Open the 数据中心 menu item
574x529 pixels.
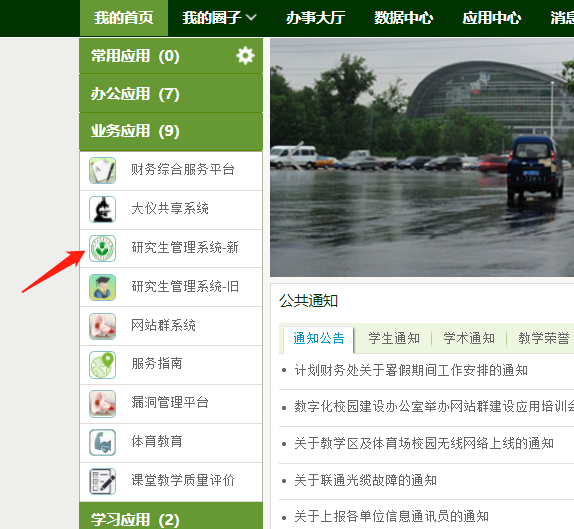tap(403, 18)
